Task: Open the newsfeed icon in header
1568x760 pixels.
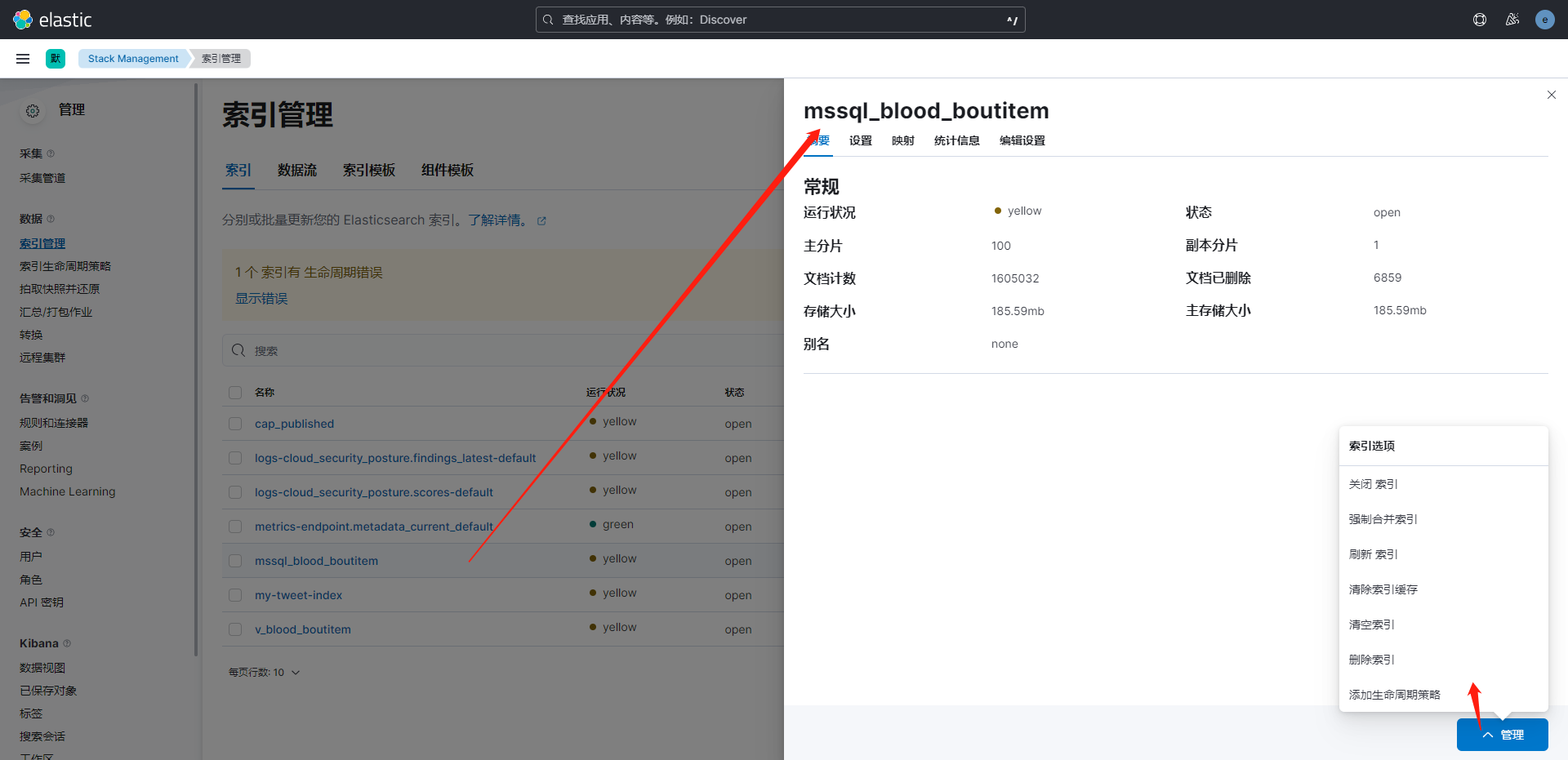Action: (1512, 20)
